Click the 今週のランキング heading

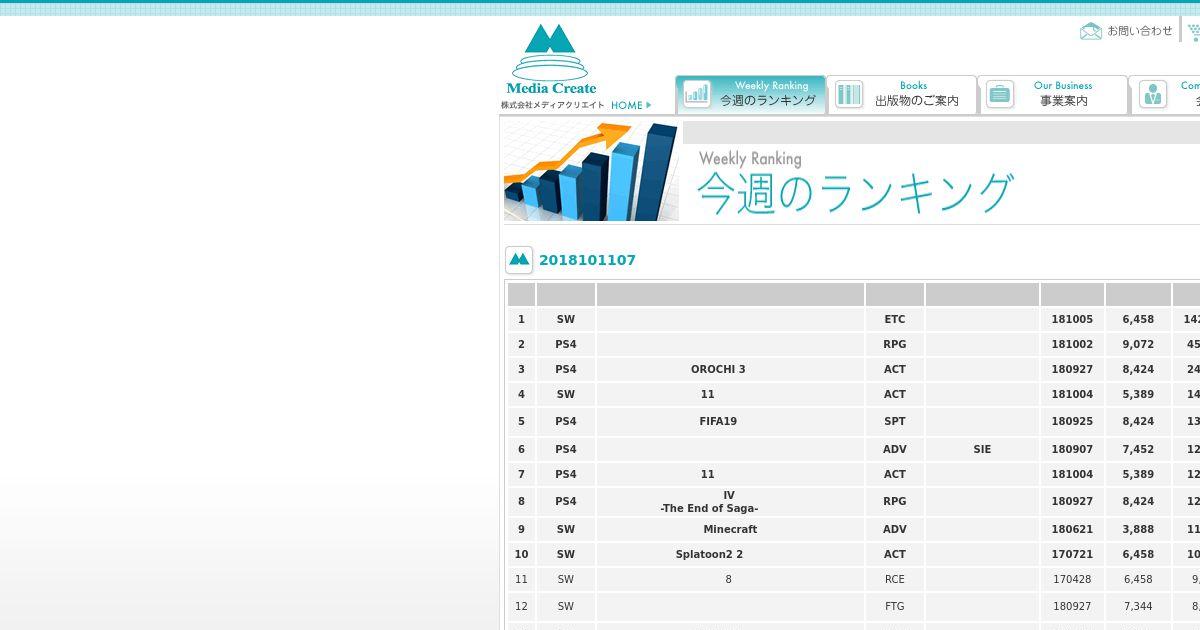855,193
